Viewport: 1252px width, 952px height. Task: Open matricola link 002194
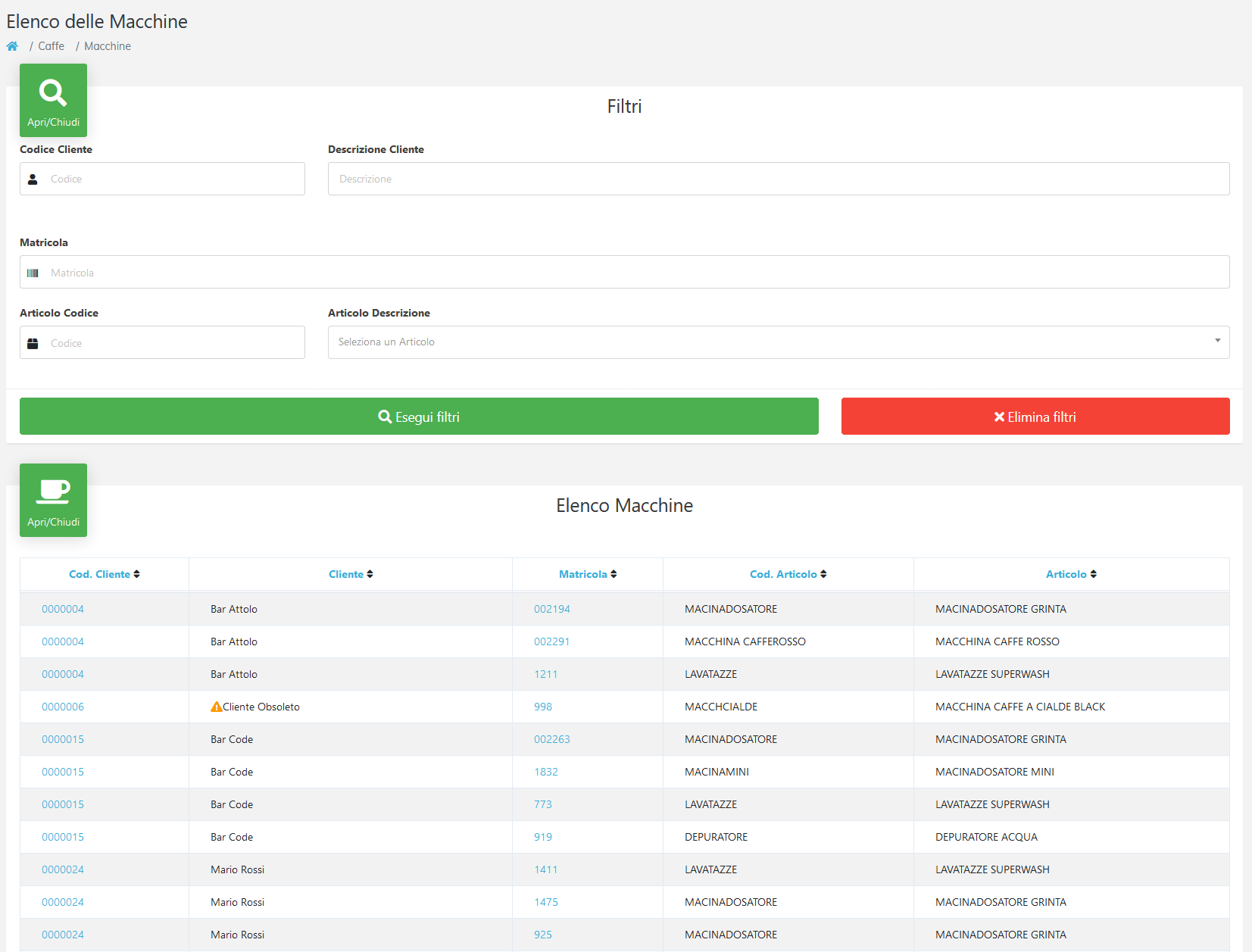552,609
